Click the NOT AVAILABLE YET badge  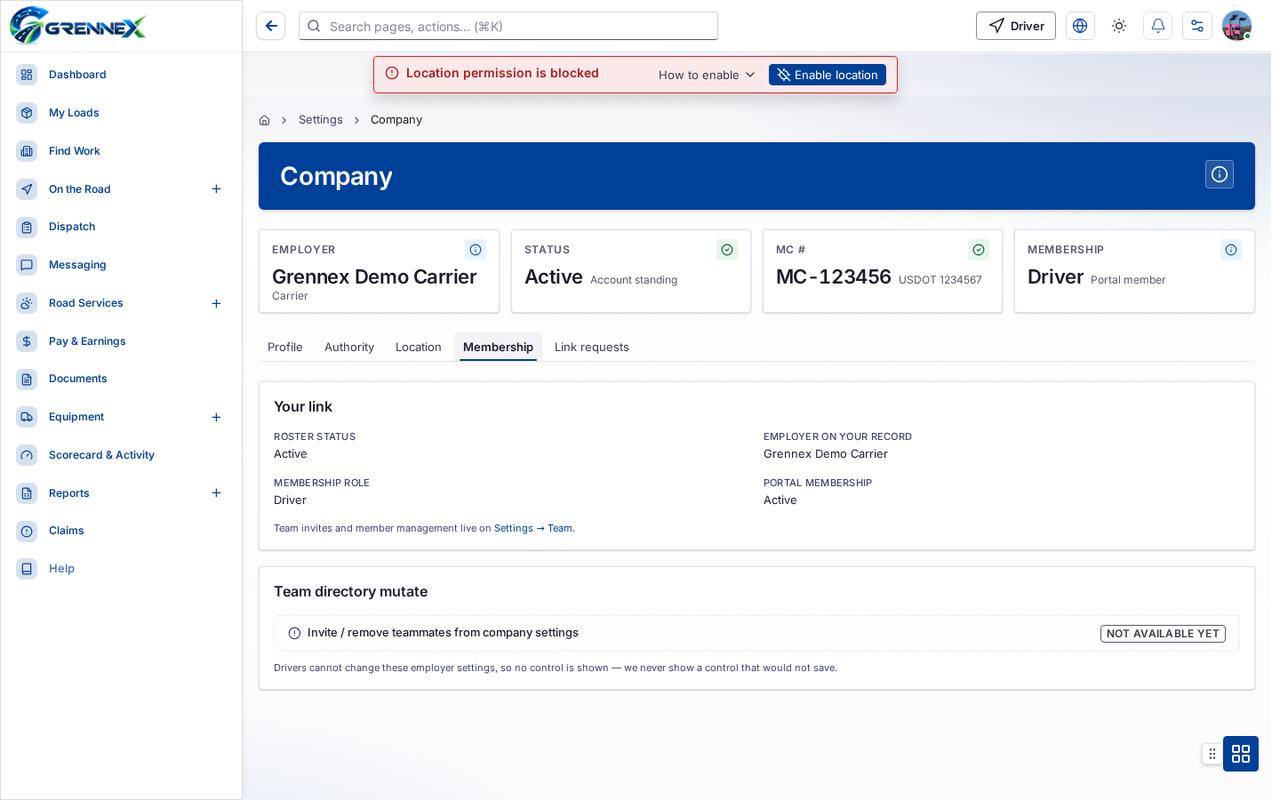pyautogui.click(x=1163, y=634)
